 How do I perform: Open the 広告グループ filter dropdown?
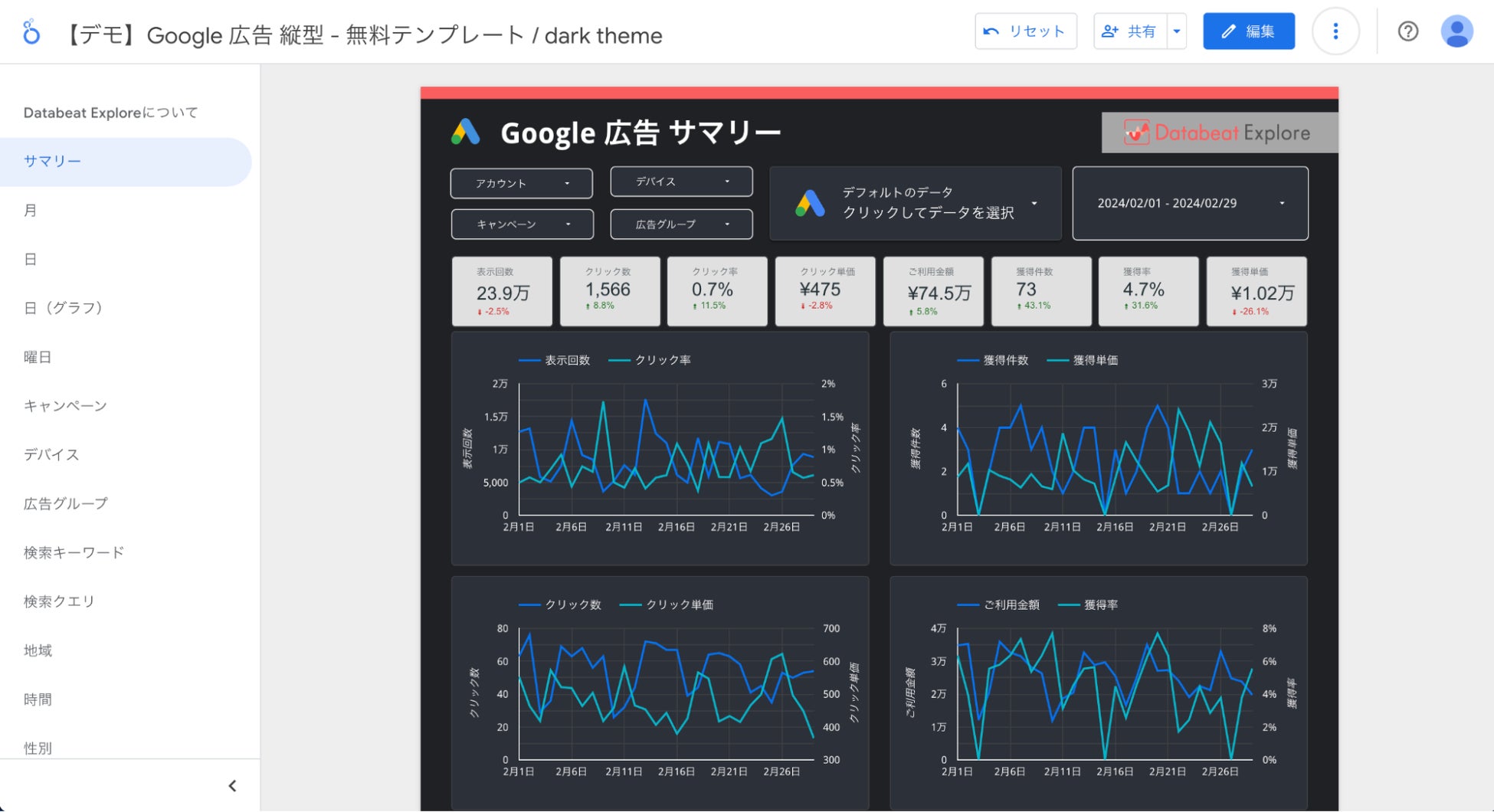[681, 224]
